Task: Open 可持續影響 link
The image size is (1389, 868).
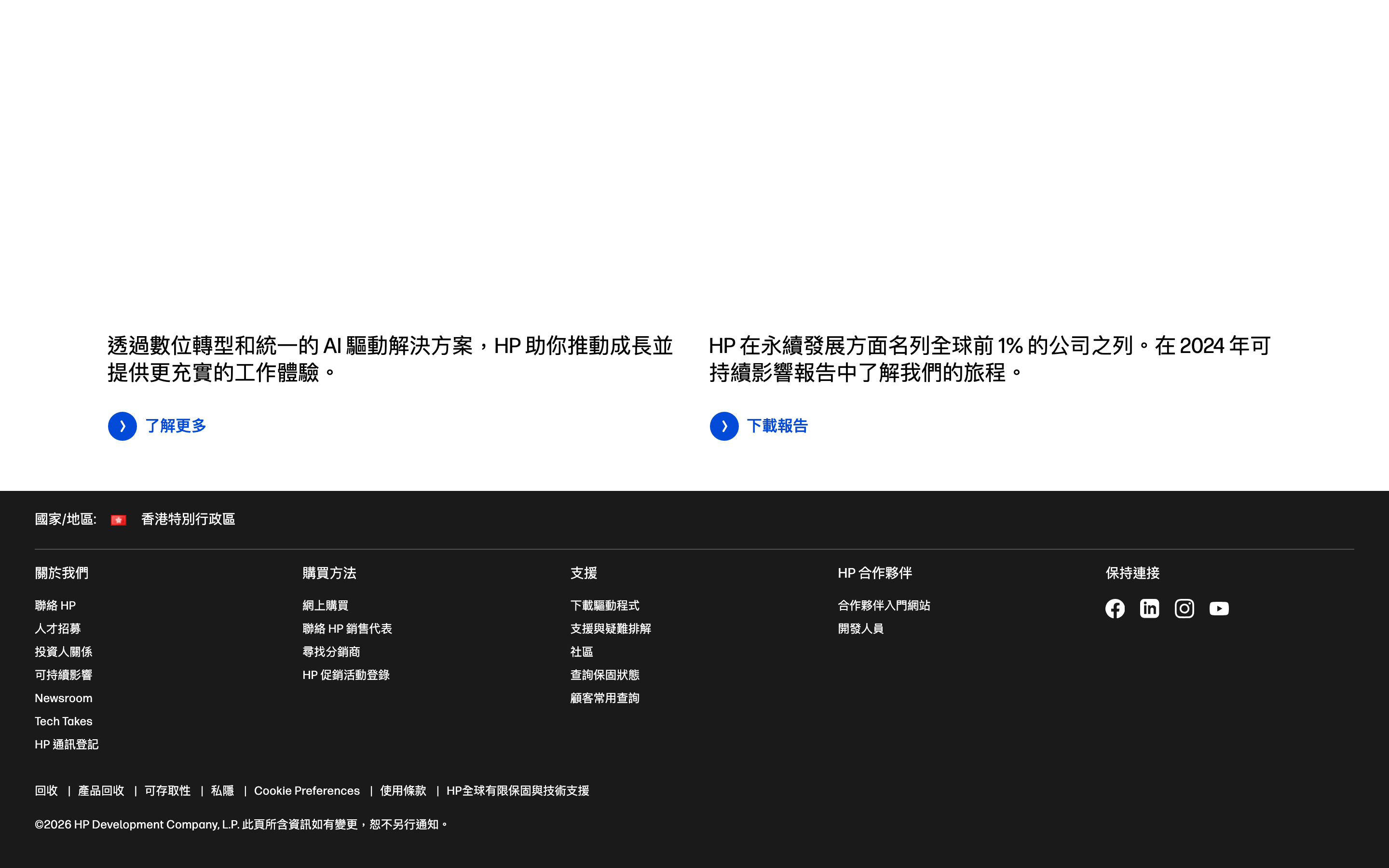Action: coord(63,675)
